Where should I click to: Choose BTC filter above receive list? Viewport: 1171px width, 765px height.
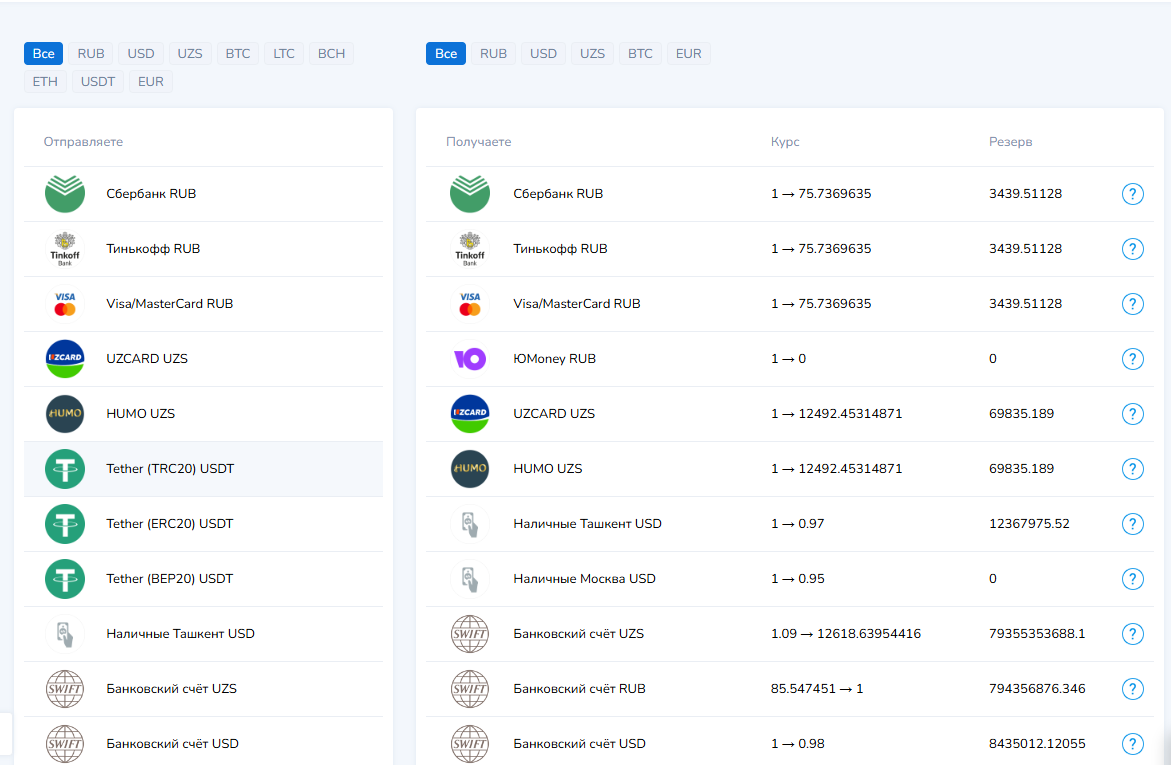[640, 54]
